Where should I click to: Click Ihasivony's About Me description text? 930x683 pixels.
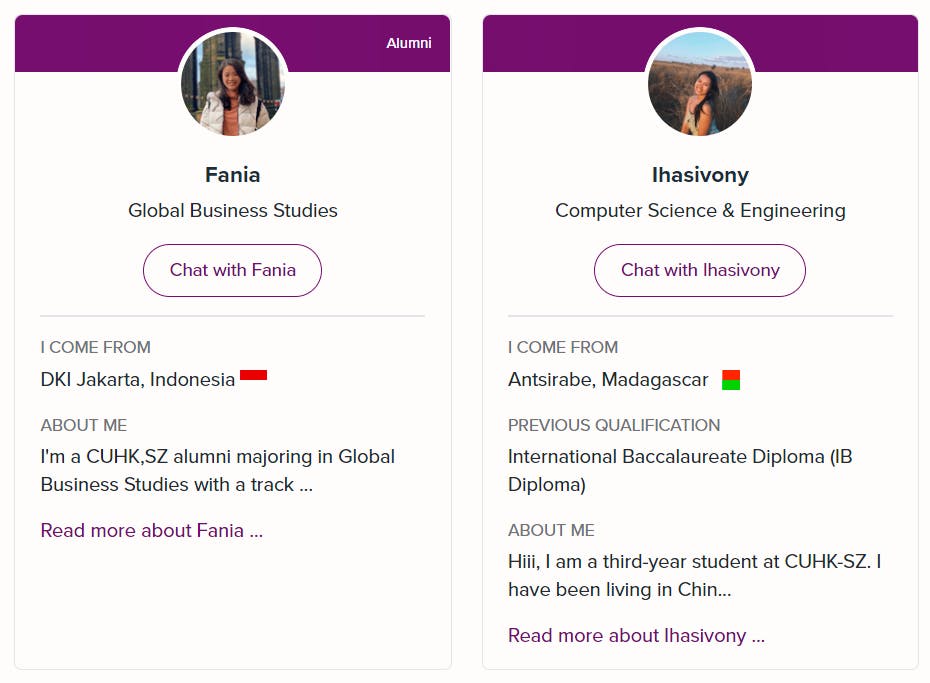pyautogui.click(x=694, y=575)
